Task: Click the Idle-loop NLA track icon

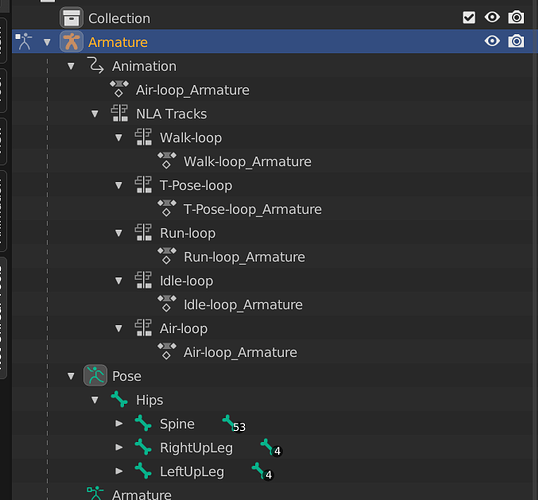Action: pyautogui.click(x=143, y=280)
